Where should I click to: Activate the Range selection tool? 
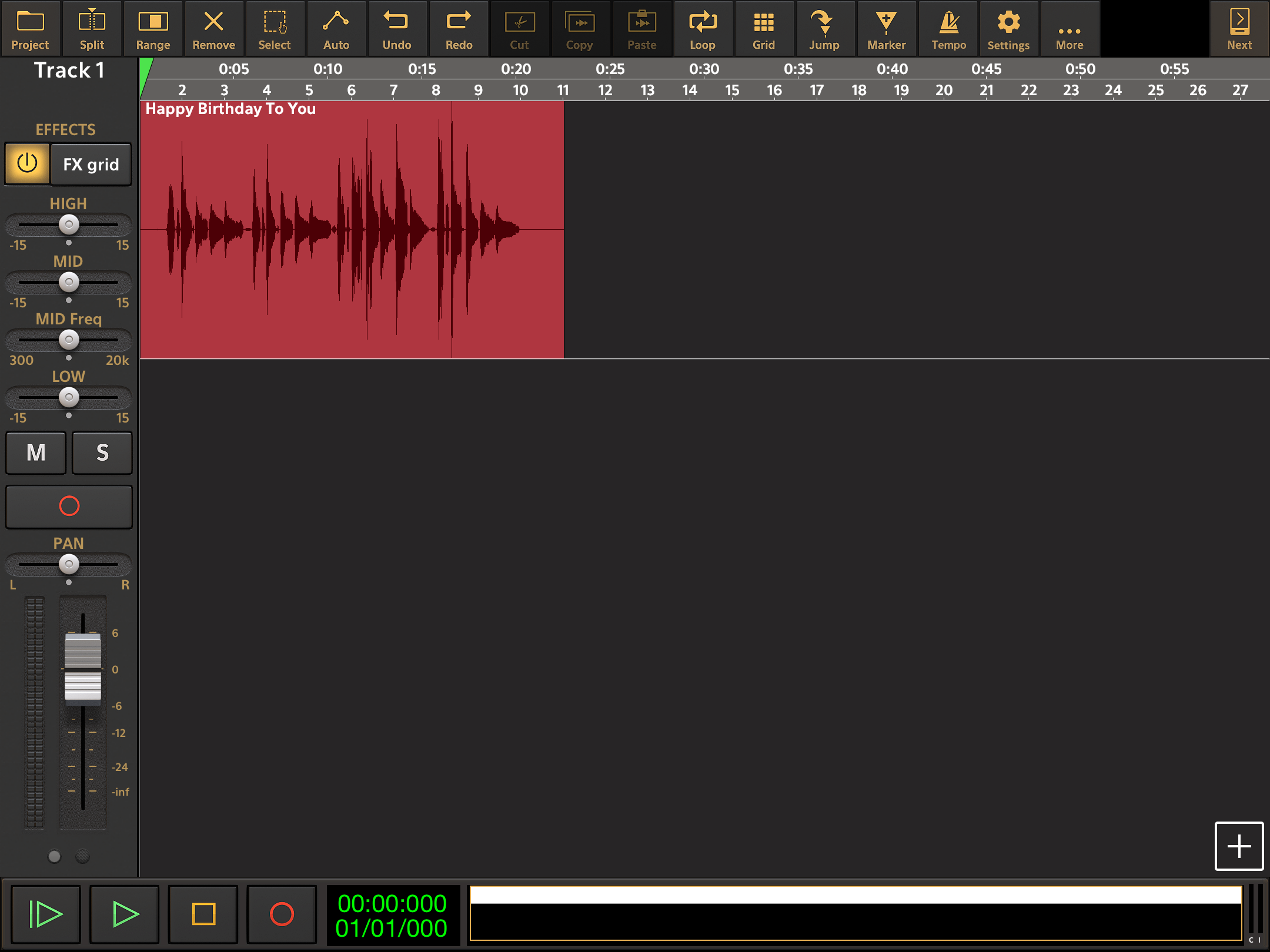tap(153, 29)
